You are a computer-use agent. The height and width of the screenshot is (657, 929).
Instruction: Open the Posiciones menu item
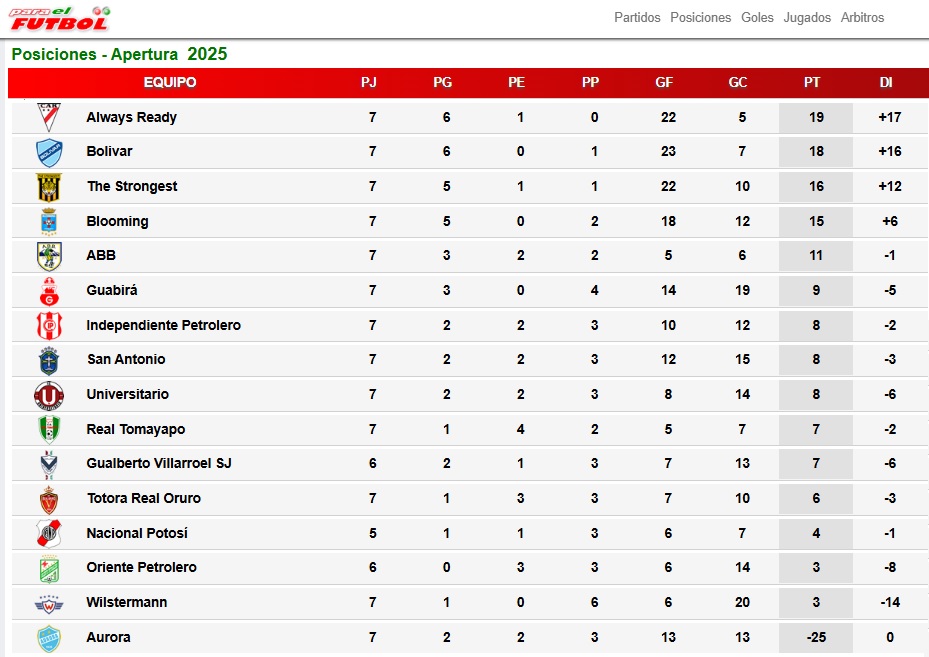click(x=700, y=18)
